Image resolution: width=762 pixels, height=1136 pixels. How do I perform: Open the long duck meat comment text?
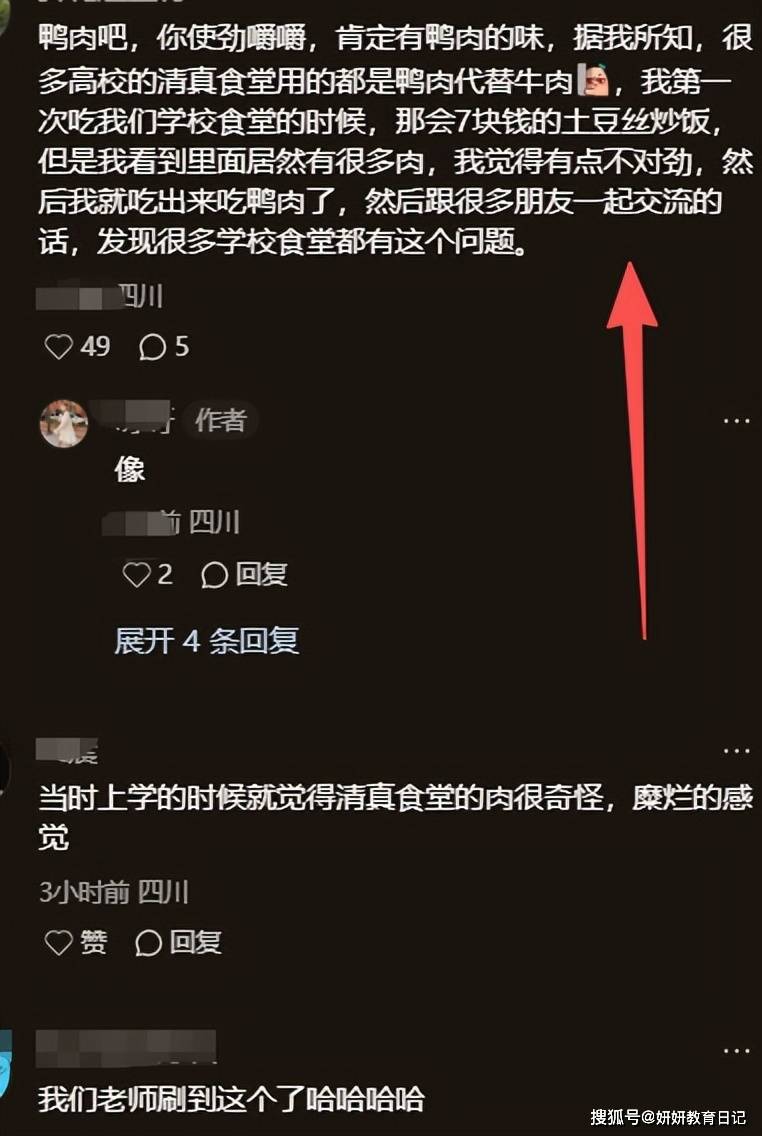395,140
